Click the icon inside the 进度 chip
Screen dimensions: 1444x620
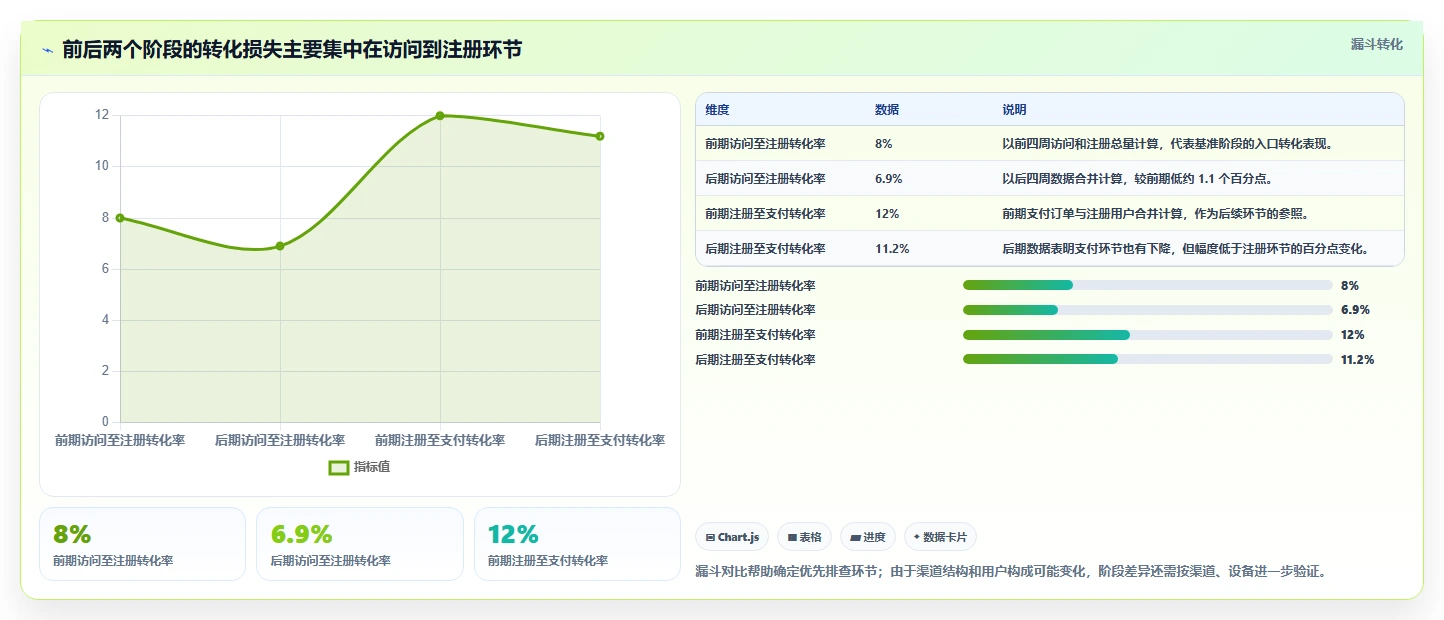tap(855, 538)
